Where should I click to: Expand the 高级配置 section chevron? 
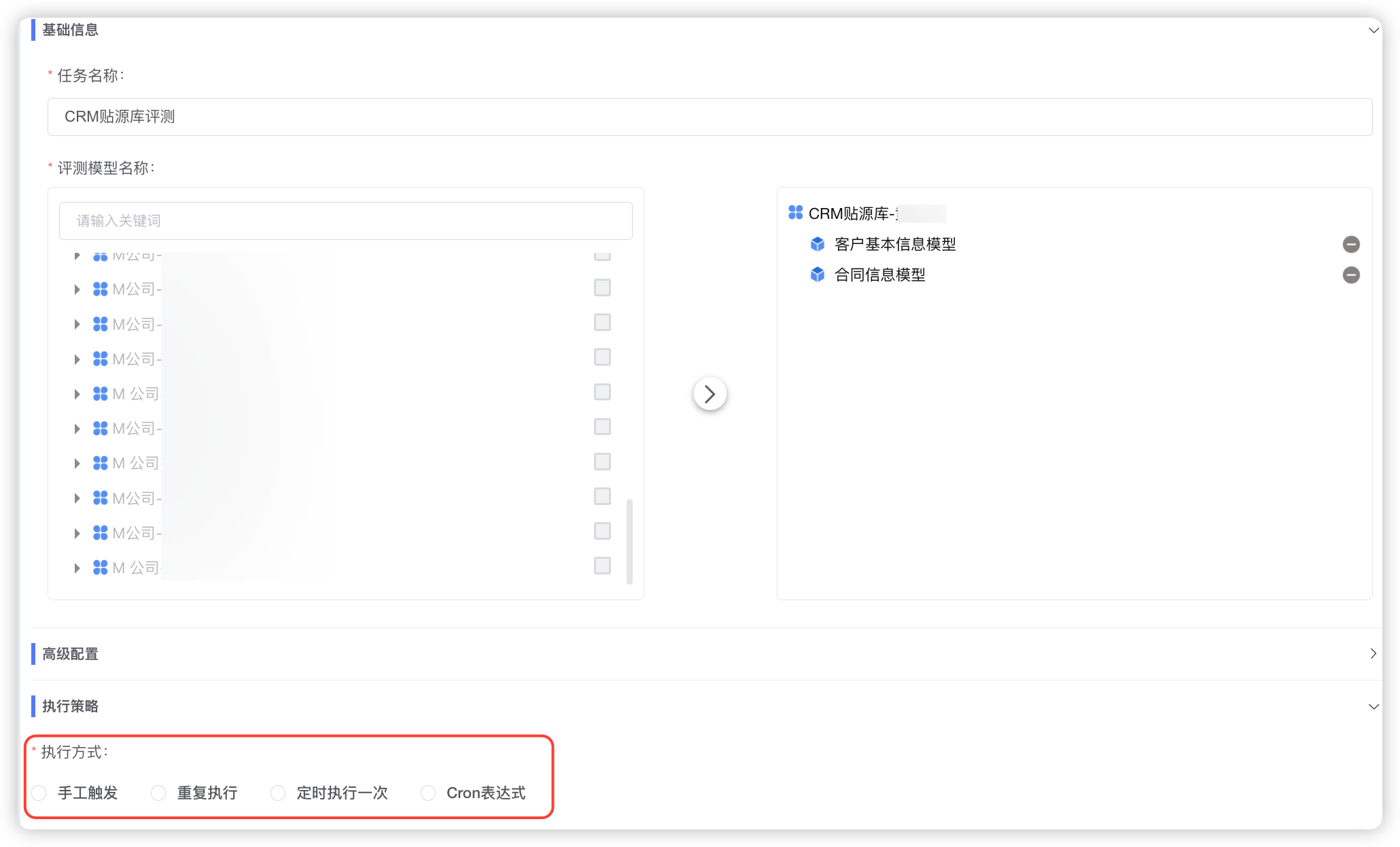1373,653
